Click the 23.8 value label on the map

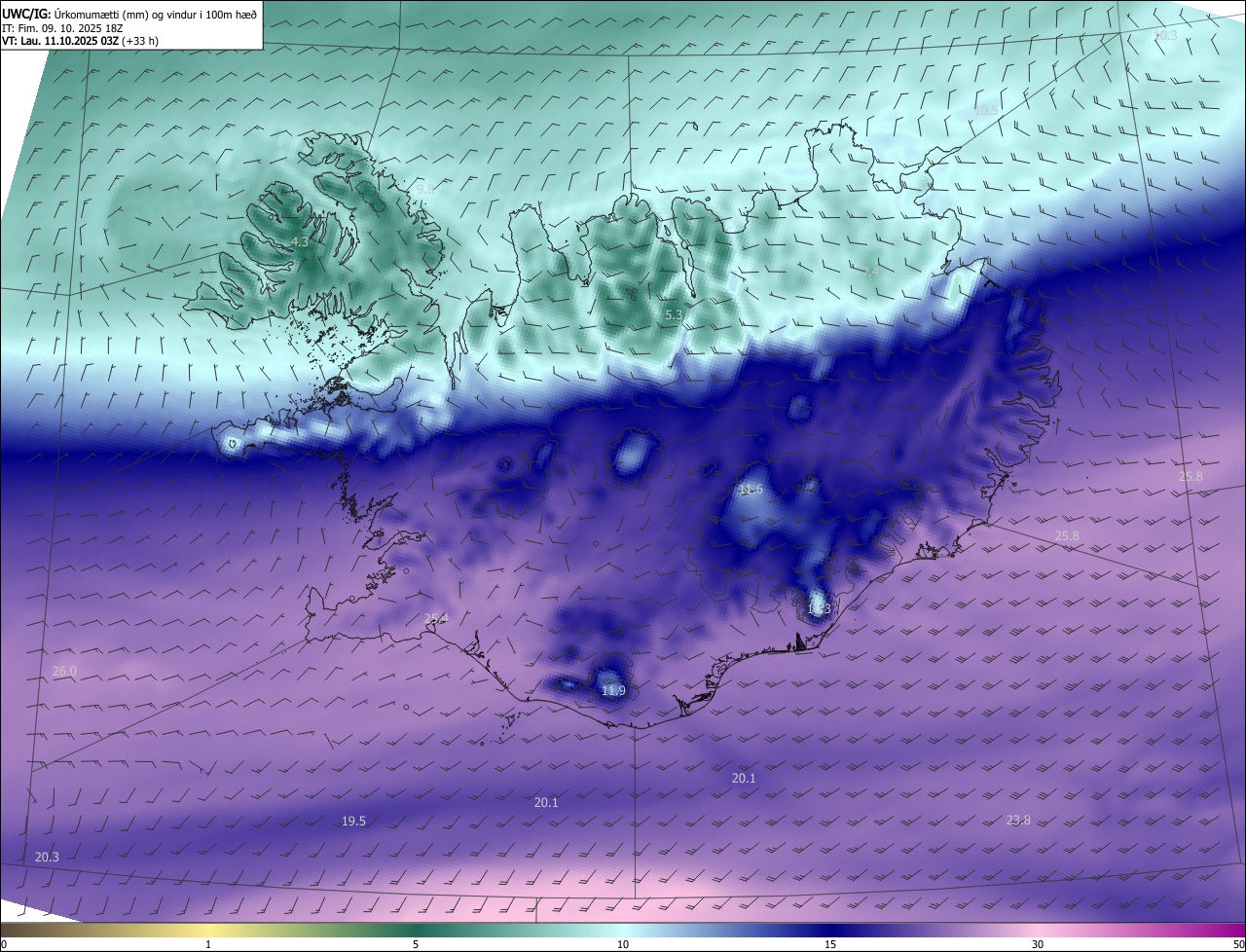(1018, 821)
